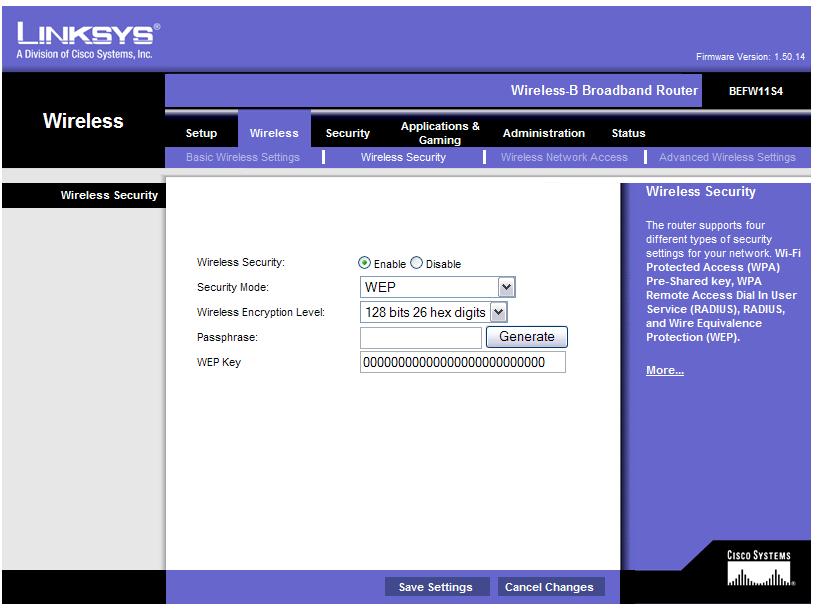Open Wireless Network Access sub-tab

click(564, 157)
